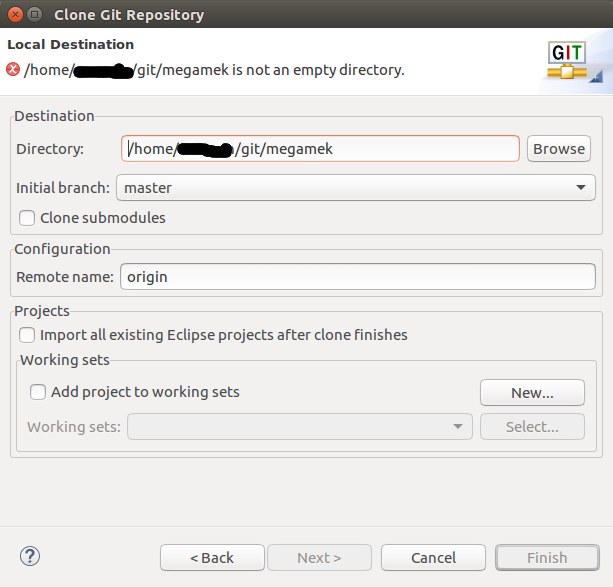
Task: Focus the Directory path input field
Action: 320,149
